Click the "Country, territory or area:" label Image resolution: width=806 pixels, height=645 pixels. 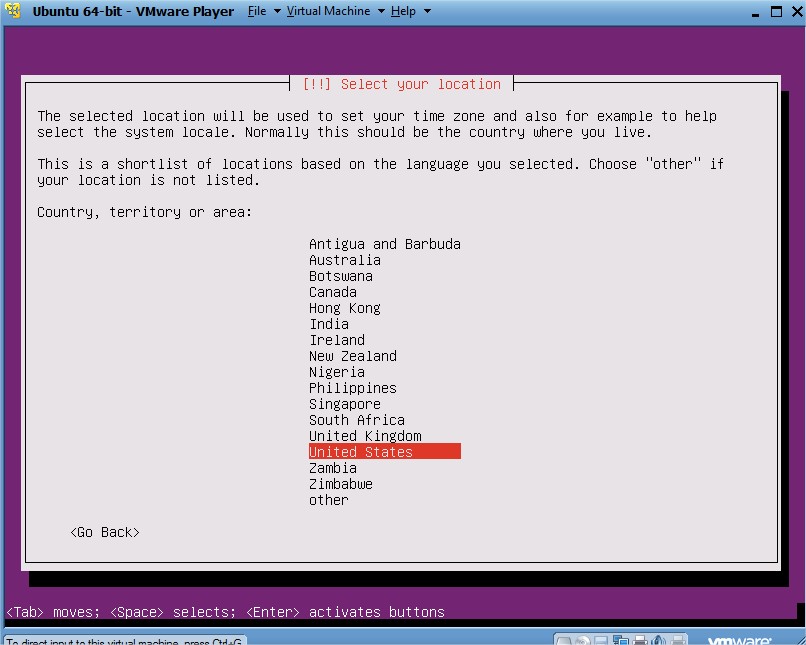(x=144, y=212)
